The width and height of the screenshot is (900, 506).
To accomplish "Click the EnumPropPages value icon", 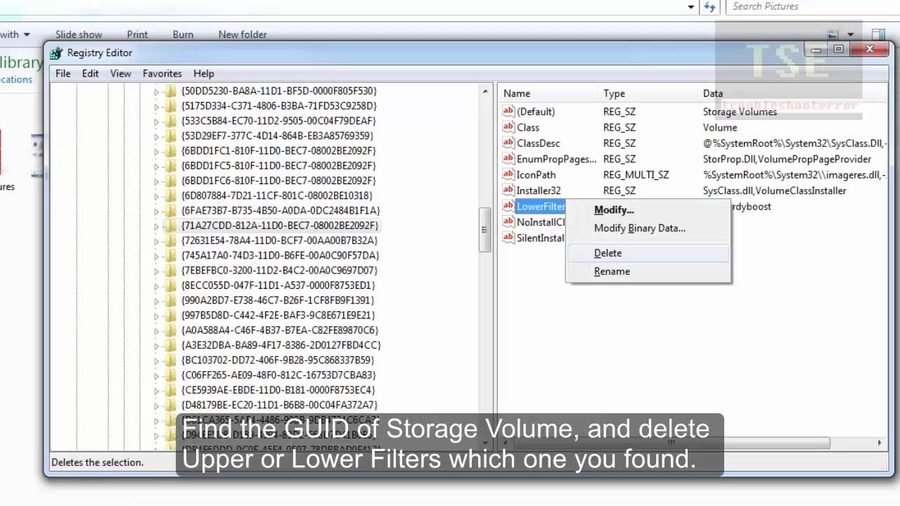I will [508, 159].
